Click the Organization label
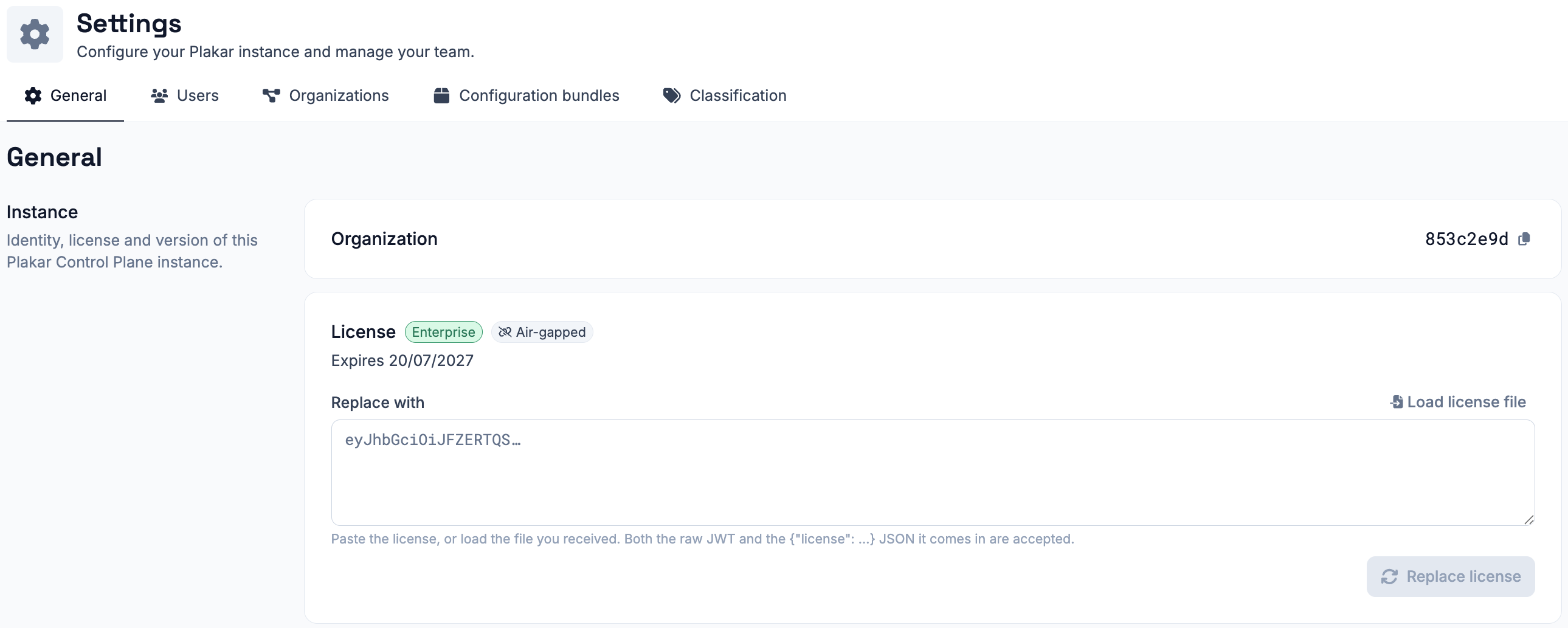The image size is (1568, 628). (384, 239)
